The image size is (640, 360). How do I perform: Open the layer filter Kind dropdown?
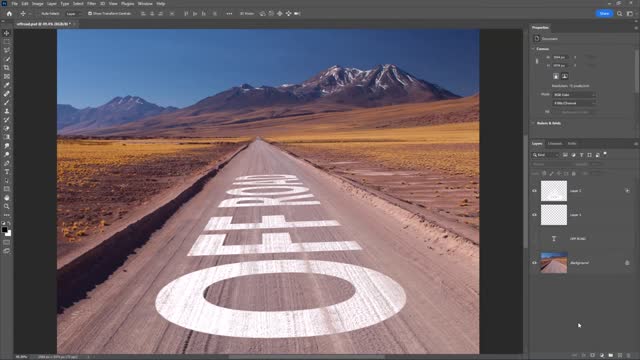(545, 155)
